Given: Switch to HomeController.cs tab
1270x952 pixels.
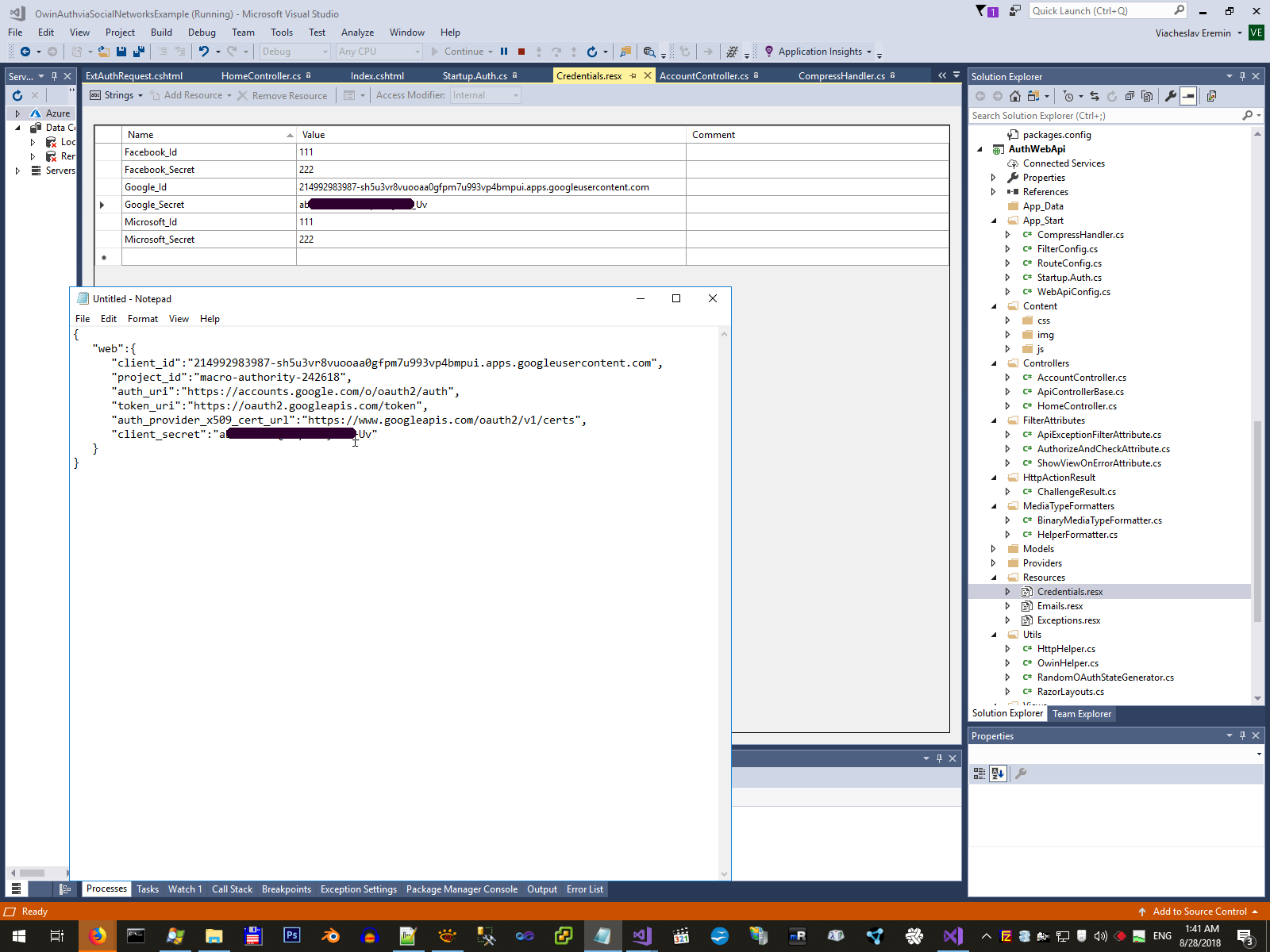Looking at the screenshot, I should tap(260, 76).
